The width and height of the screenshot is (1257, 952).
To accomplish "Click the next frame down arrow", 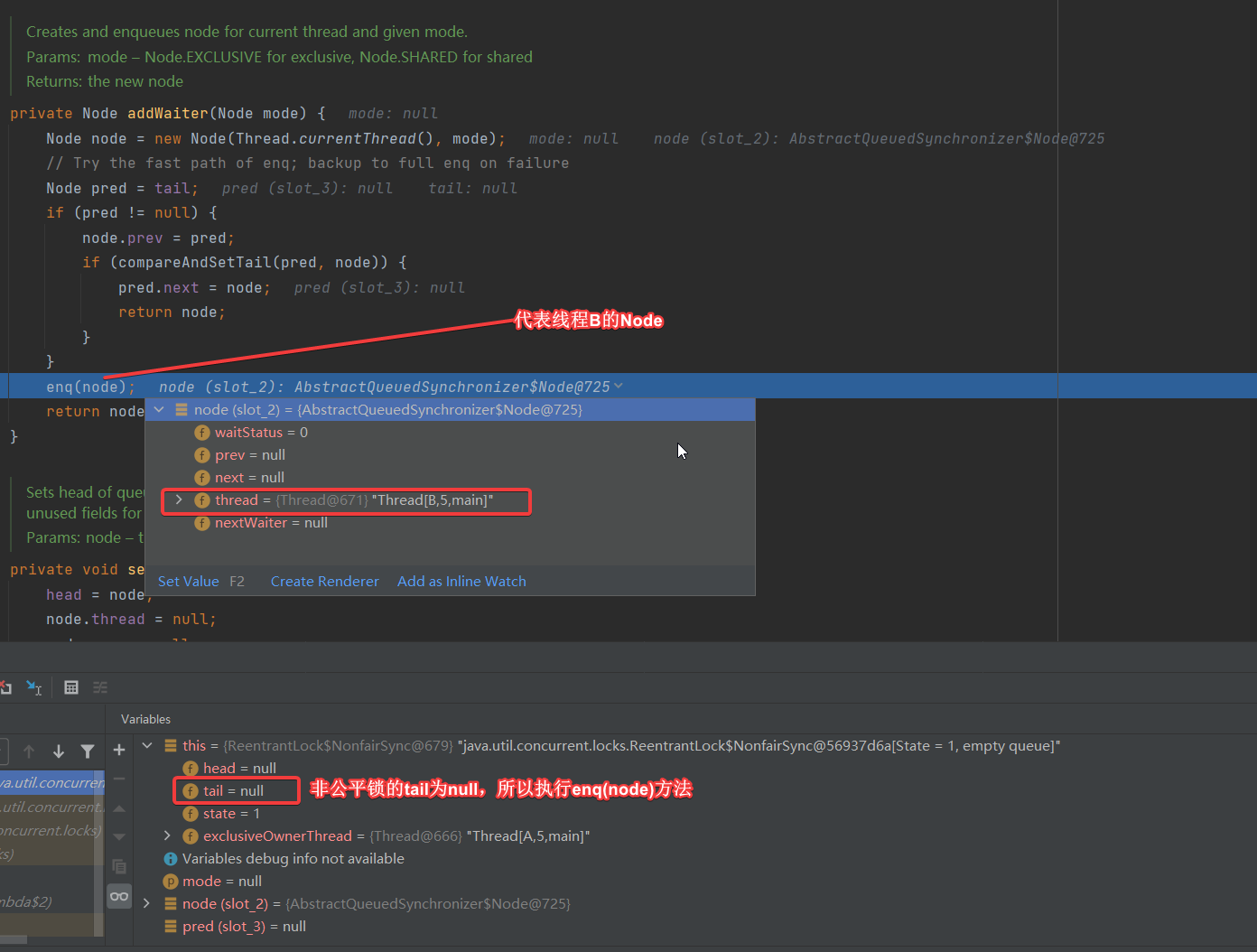I will pos(59,751).
